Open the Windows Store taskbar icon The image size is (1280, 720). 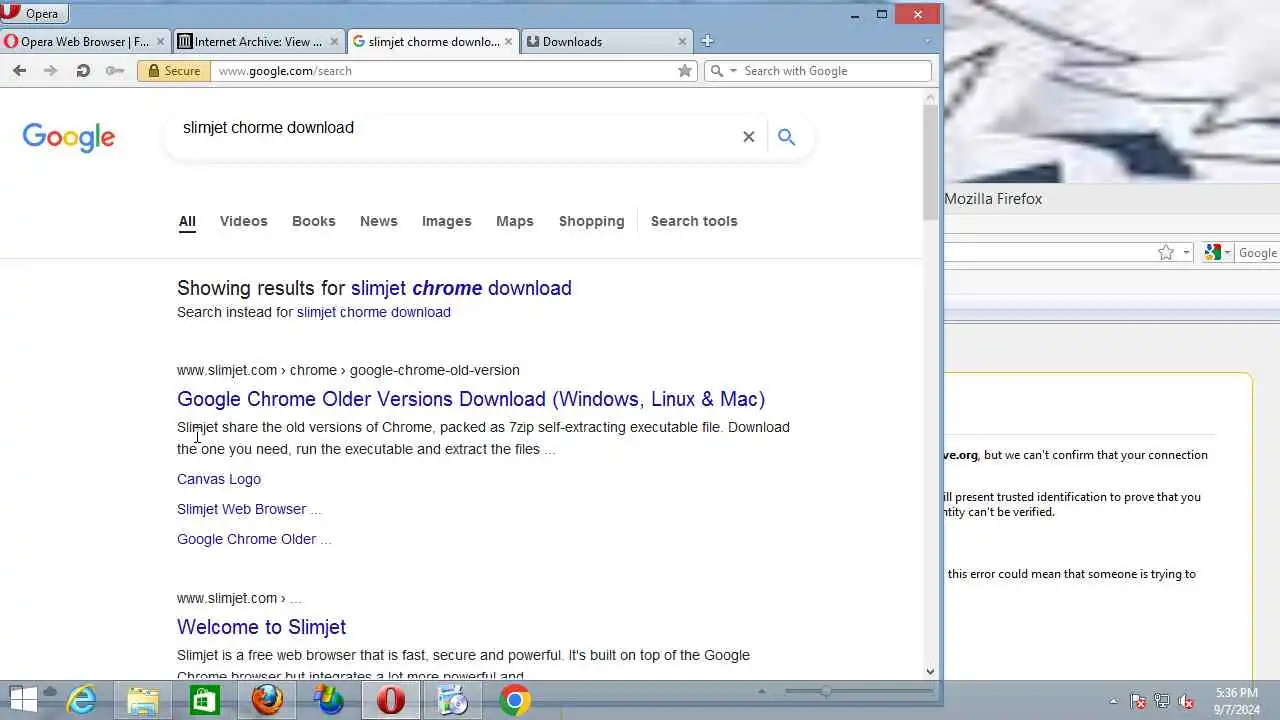[x=205, y=700]
